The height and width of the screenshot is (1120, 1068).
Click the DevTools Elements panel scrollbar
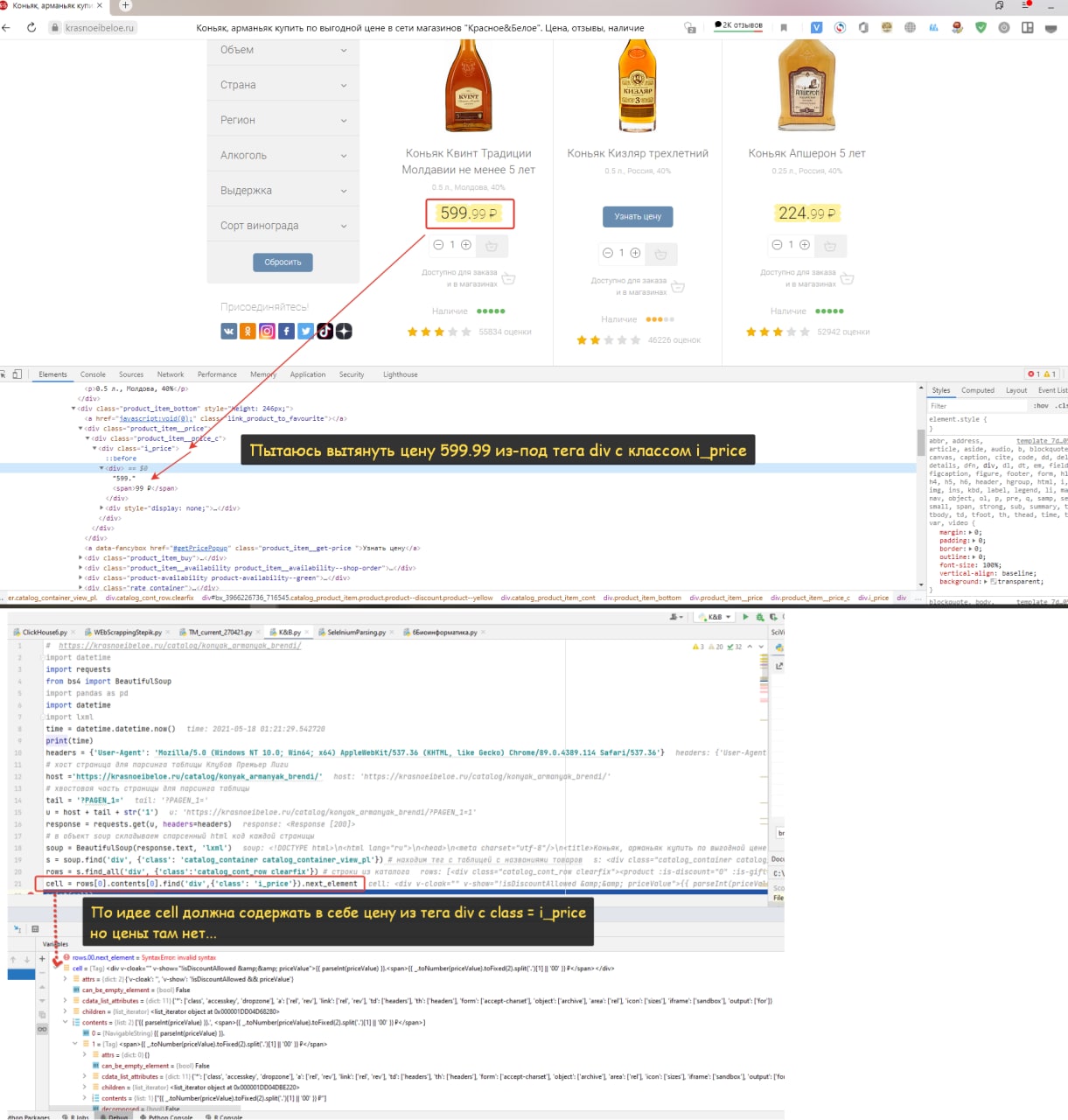click(920, 443)
